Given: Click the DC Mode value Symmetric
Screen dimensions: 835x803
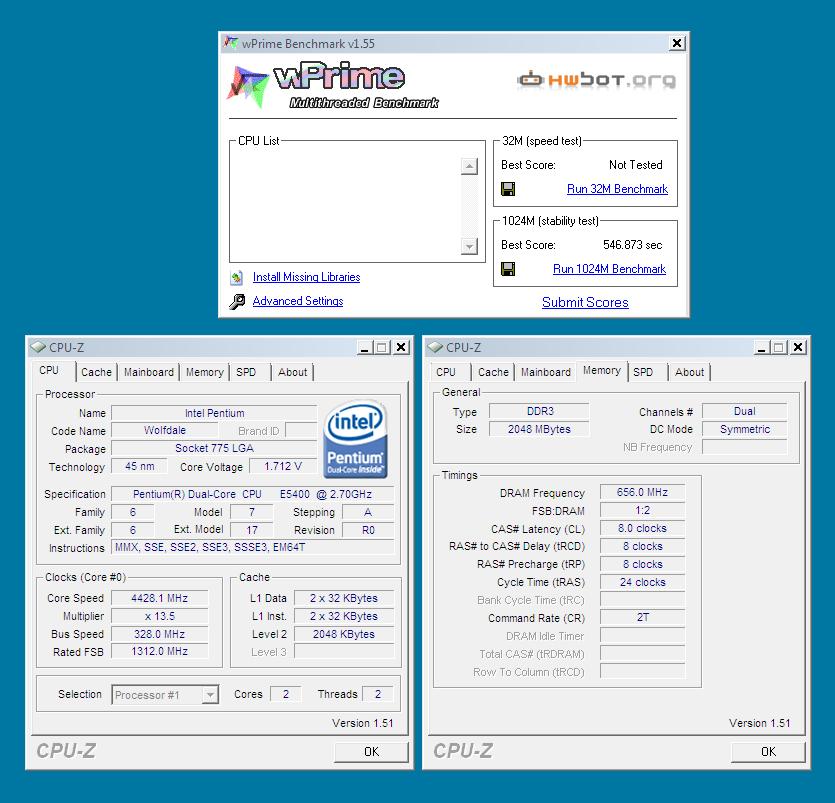Looking at the screenshot, I should coord(744,429).
